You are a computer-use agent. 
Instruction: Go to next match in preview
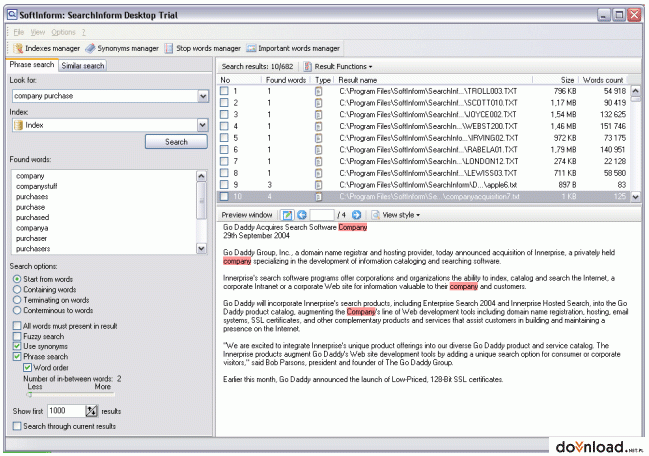click(x=356, y=215)
